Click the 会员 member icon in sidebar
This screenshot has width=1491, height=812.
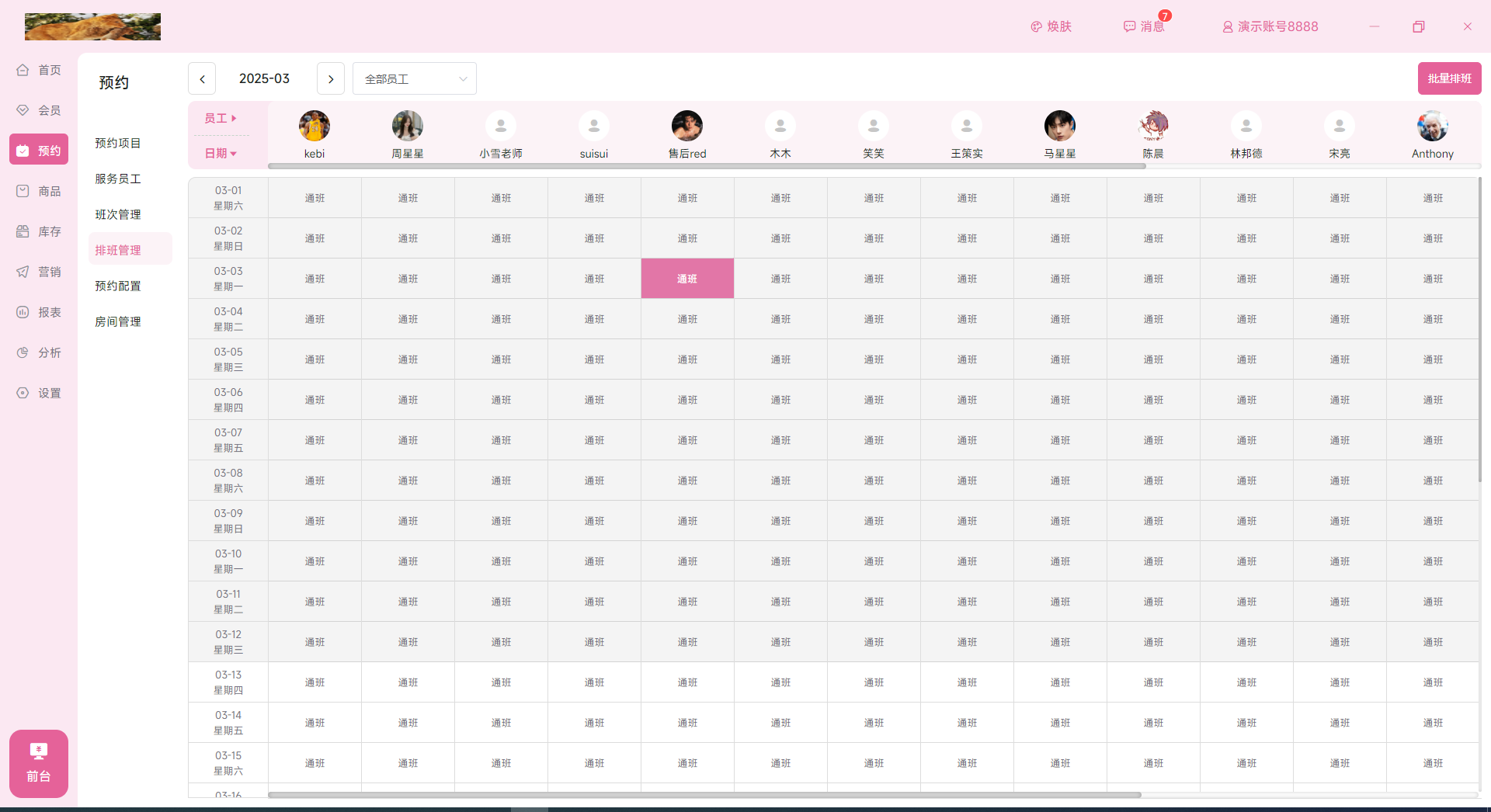(x=23, y=110)
